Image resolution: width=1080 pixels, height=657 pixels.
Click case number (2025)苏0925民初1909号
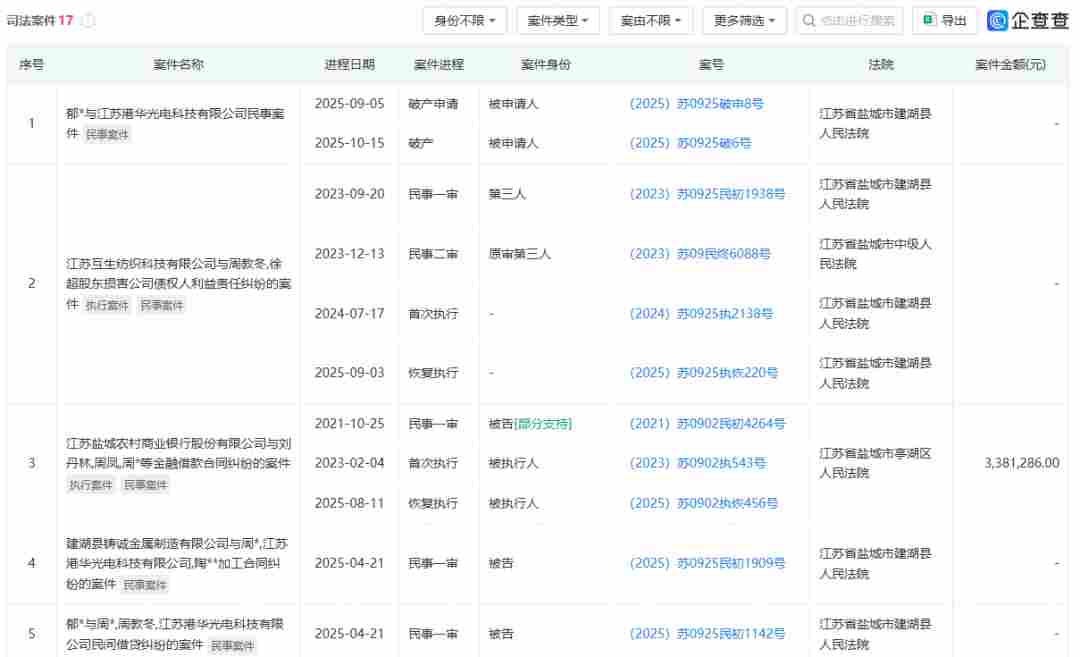(707, 564)
